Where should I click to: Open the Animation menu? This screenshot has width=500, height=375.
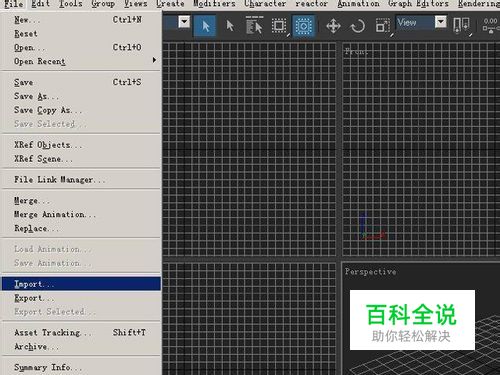358,4
